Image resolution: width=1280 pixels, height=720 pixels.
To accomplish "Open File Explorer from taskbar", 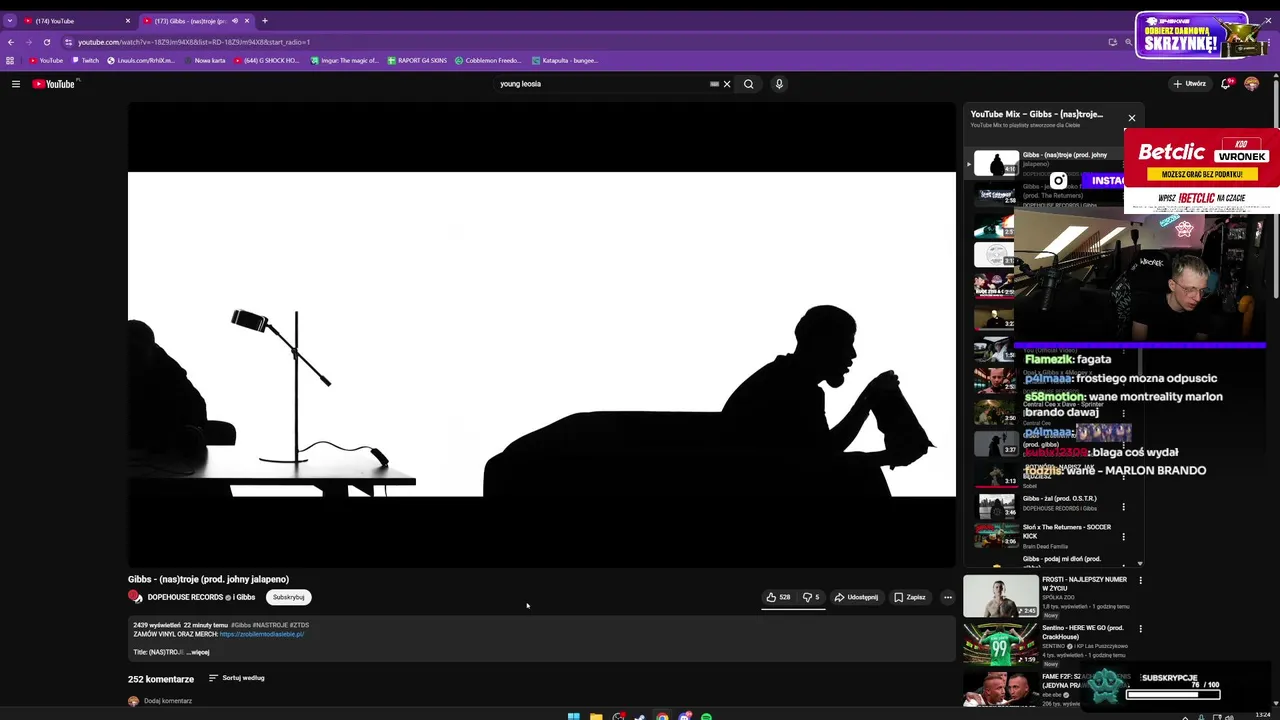I will tap(596, 716).
